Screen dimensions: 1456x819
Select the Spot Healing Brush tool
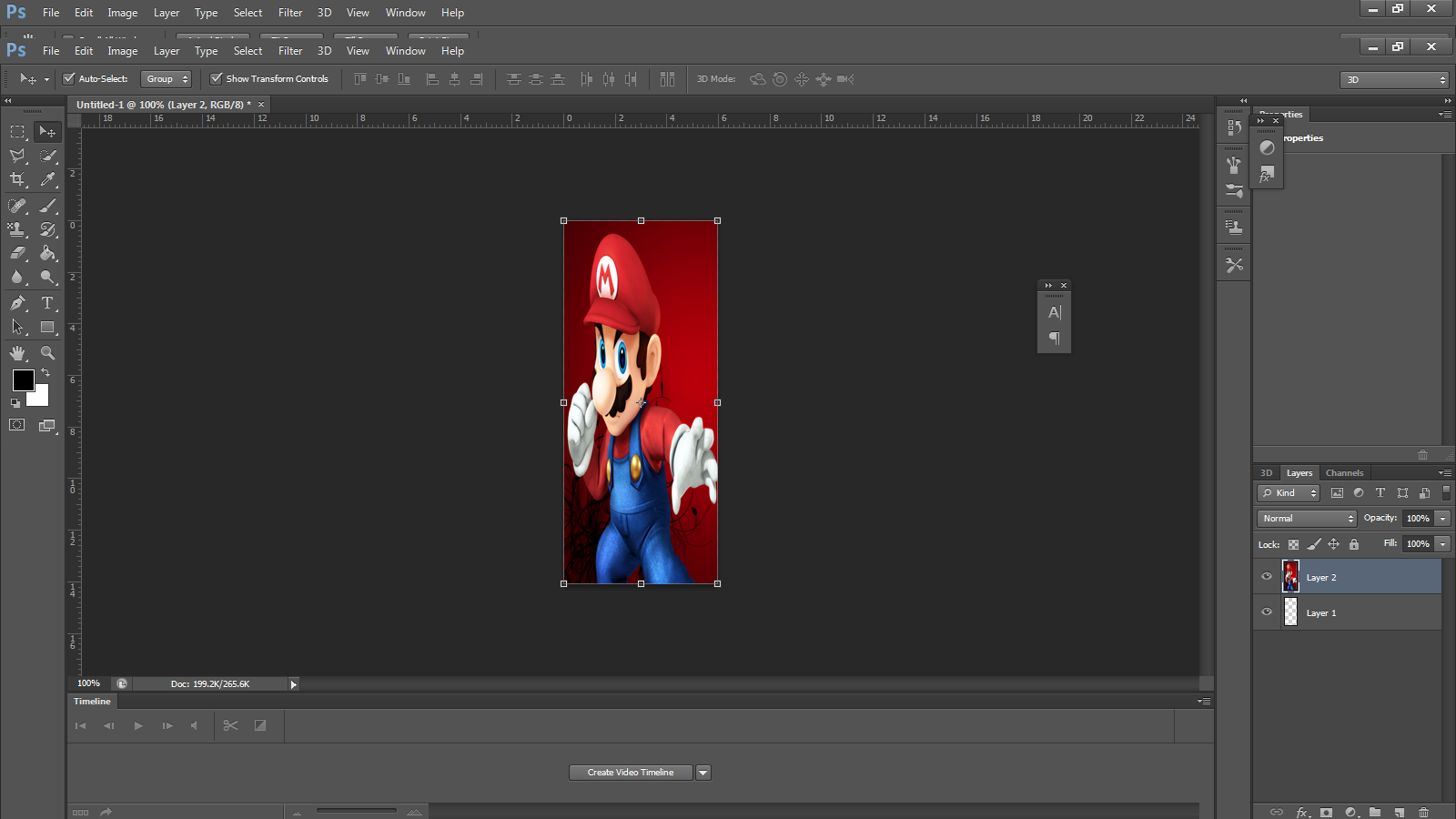click(x=17, y=206)
